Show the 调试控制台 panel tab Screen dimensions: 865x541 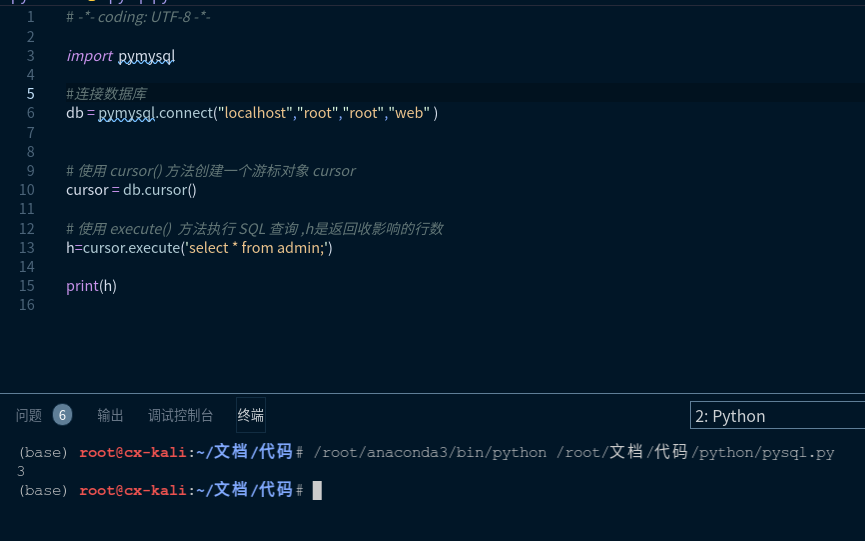pos(180,415)
